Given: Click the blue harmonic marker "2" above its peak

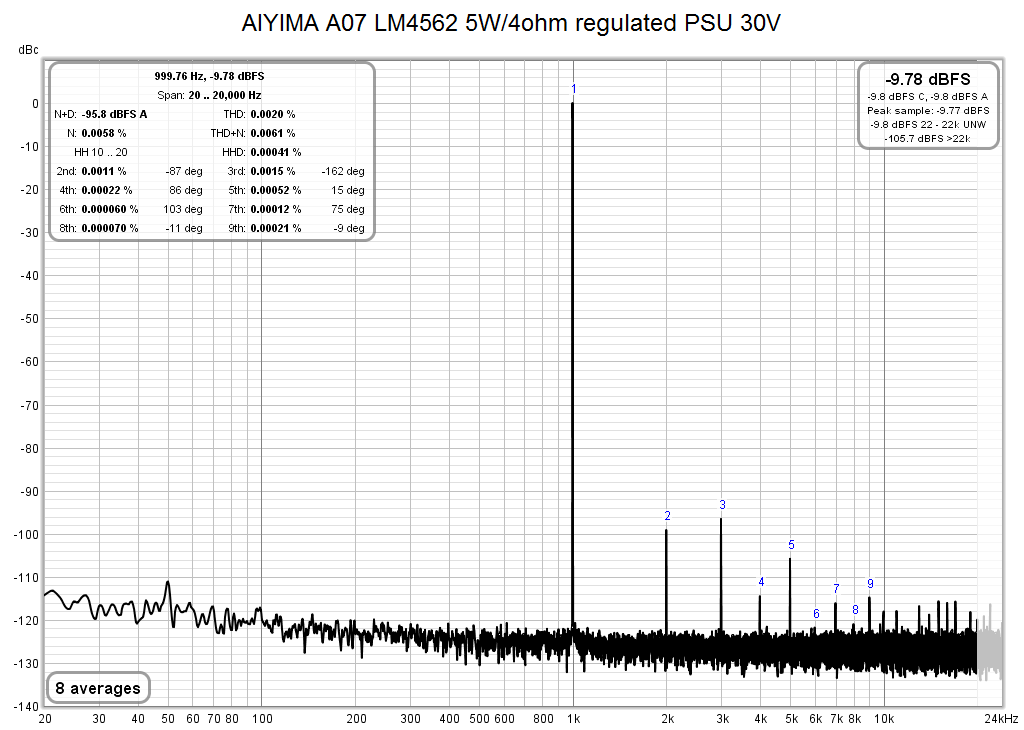Looking at the screenshot, I should pos(667,516).
